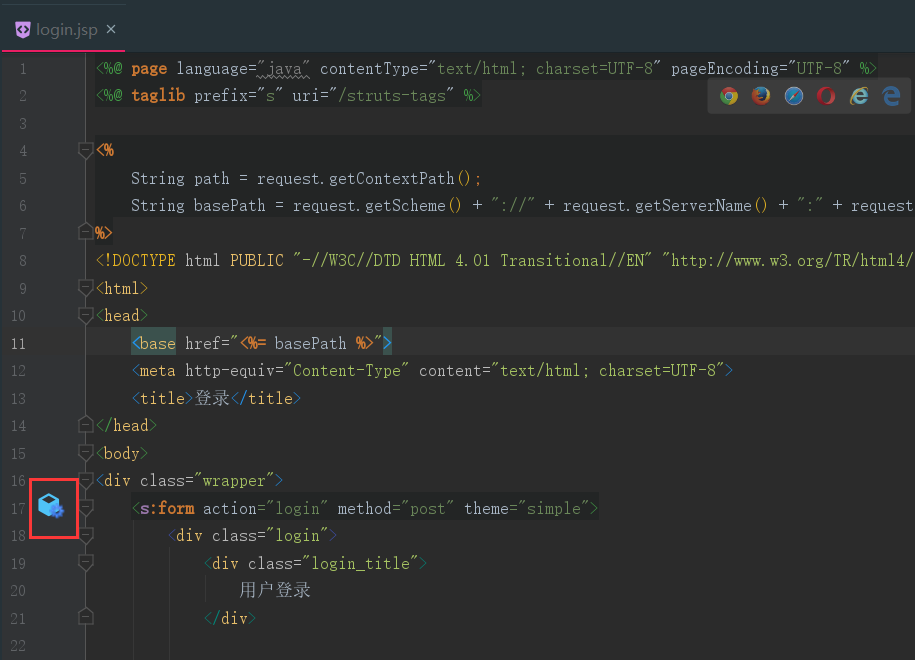Collapse the scriptlet block starting on line 4
This screenshot has height=660, width=915.
(x=85, y=151)
